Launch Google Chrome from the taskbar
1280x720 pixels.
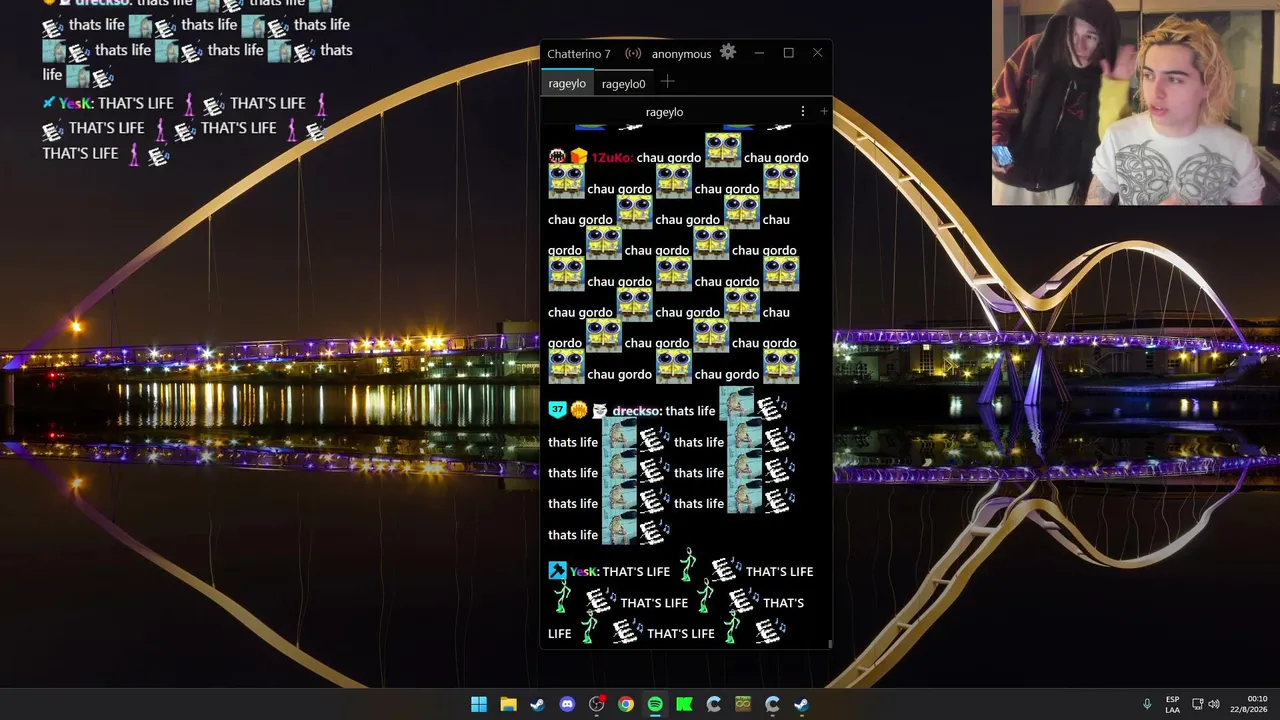coord(625,704)
